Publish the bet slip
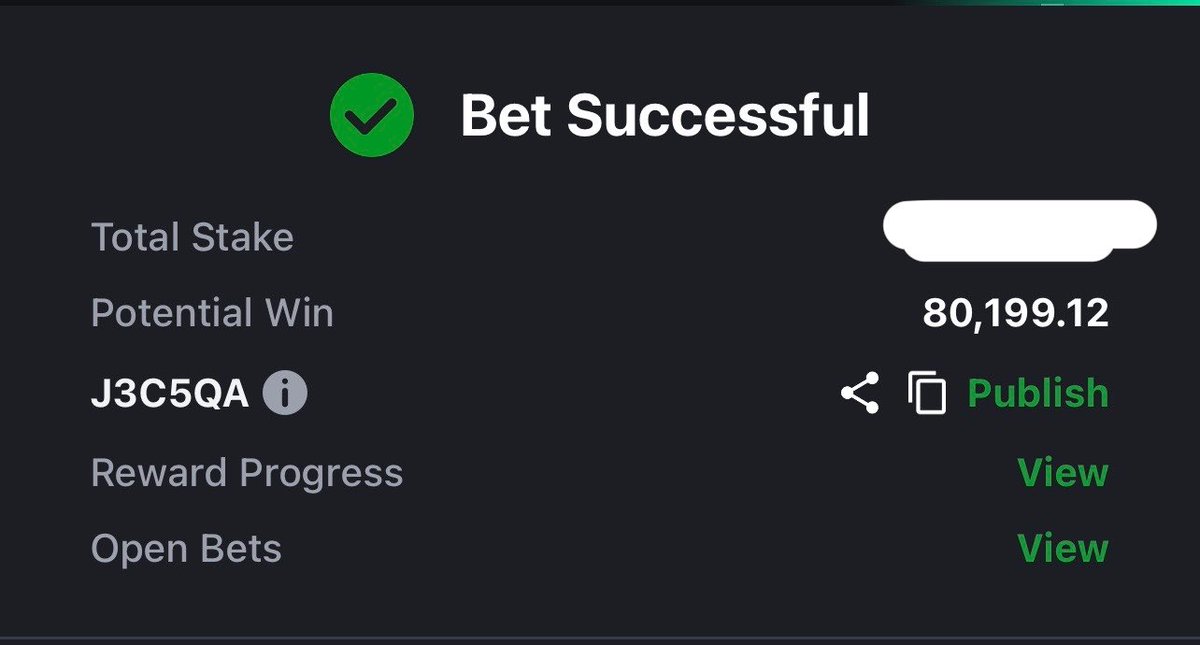This screenshot has height=645, width=1200. (x=1038, y=393)
